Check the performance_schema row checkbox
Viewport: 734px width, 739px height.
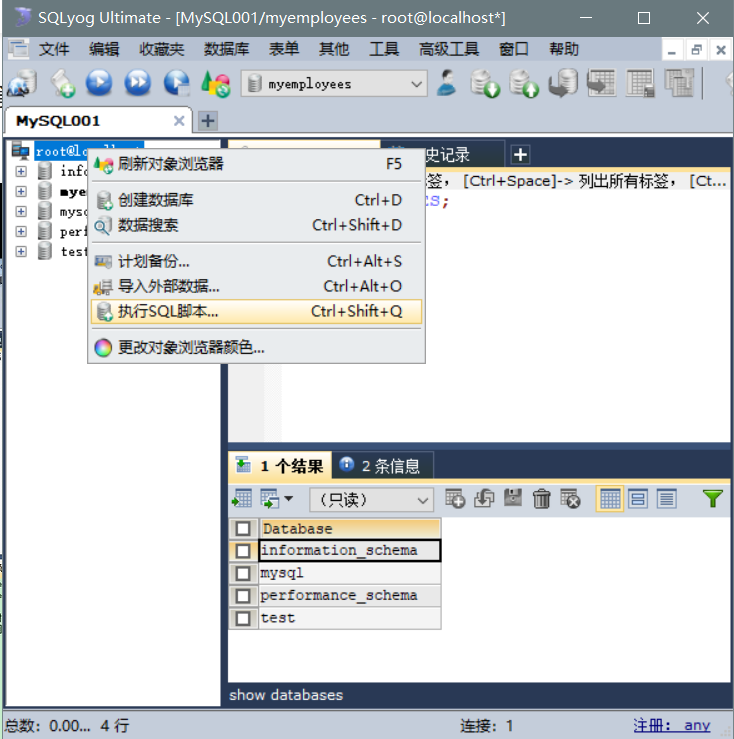[243, 596]
